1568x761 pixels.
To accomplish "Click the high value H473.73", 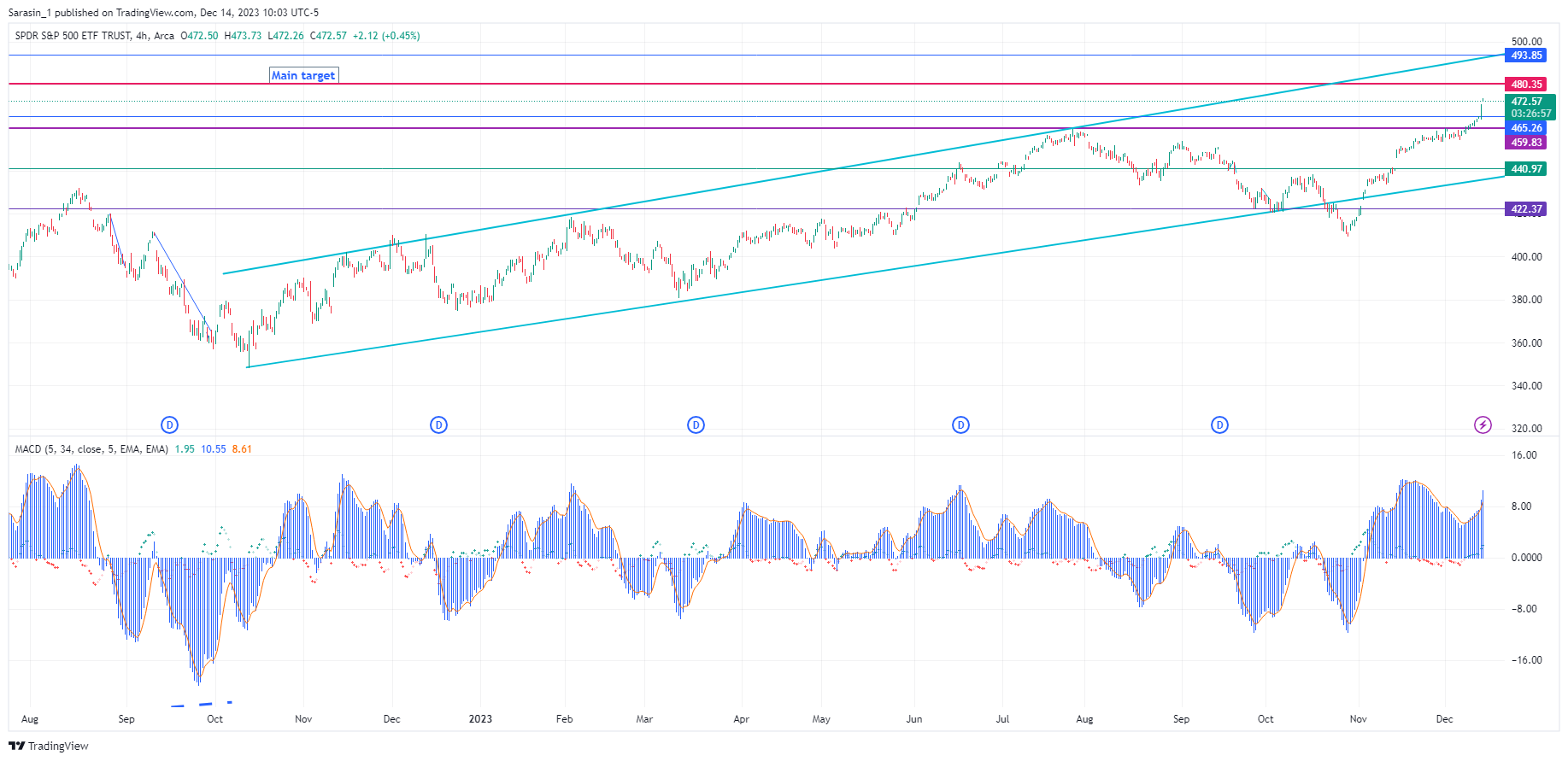I will [x=243, y=36].
